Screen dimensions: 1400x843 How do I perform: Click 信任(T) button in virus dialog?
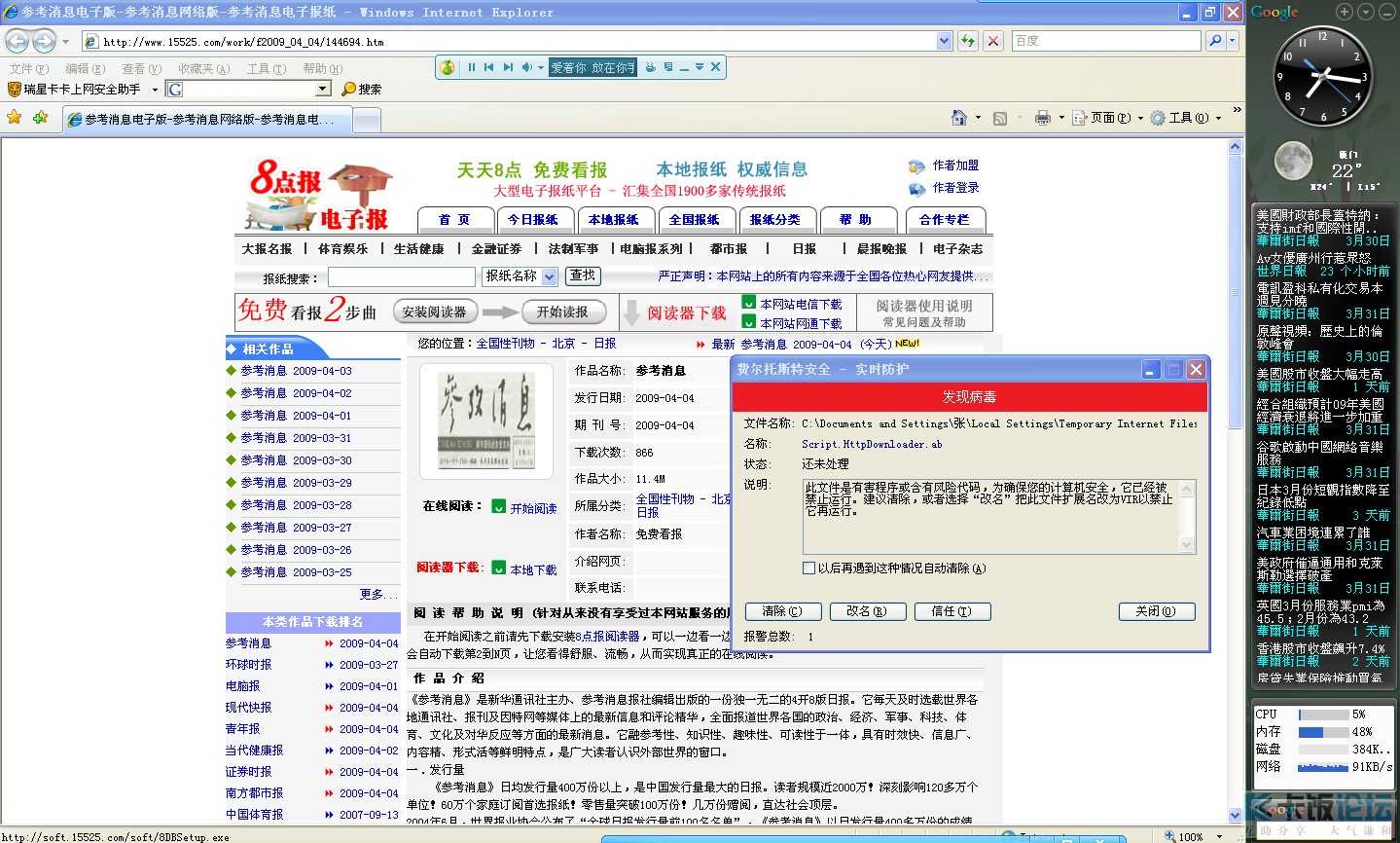click(952, 611)
